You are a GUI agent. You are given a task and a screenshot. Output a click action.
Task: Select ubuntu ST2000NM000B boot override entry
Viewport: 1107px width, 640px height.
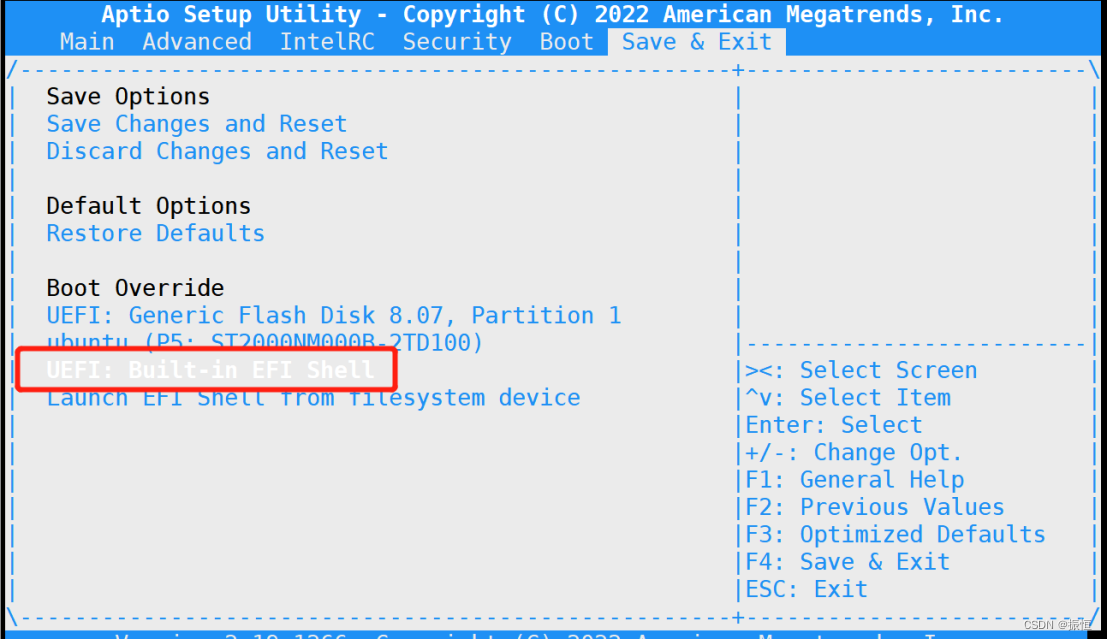coord(265,342)
